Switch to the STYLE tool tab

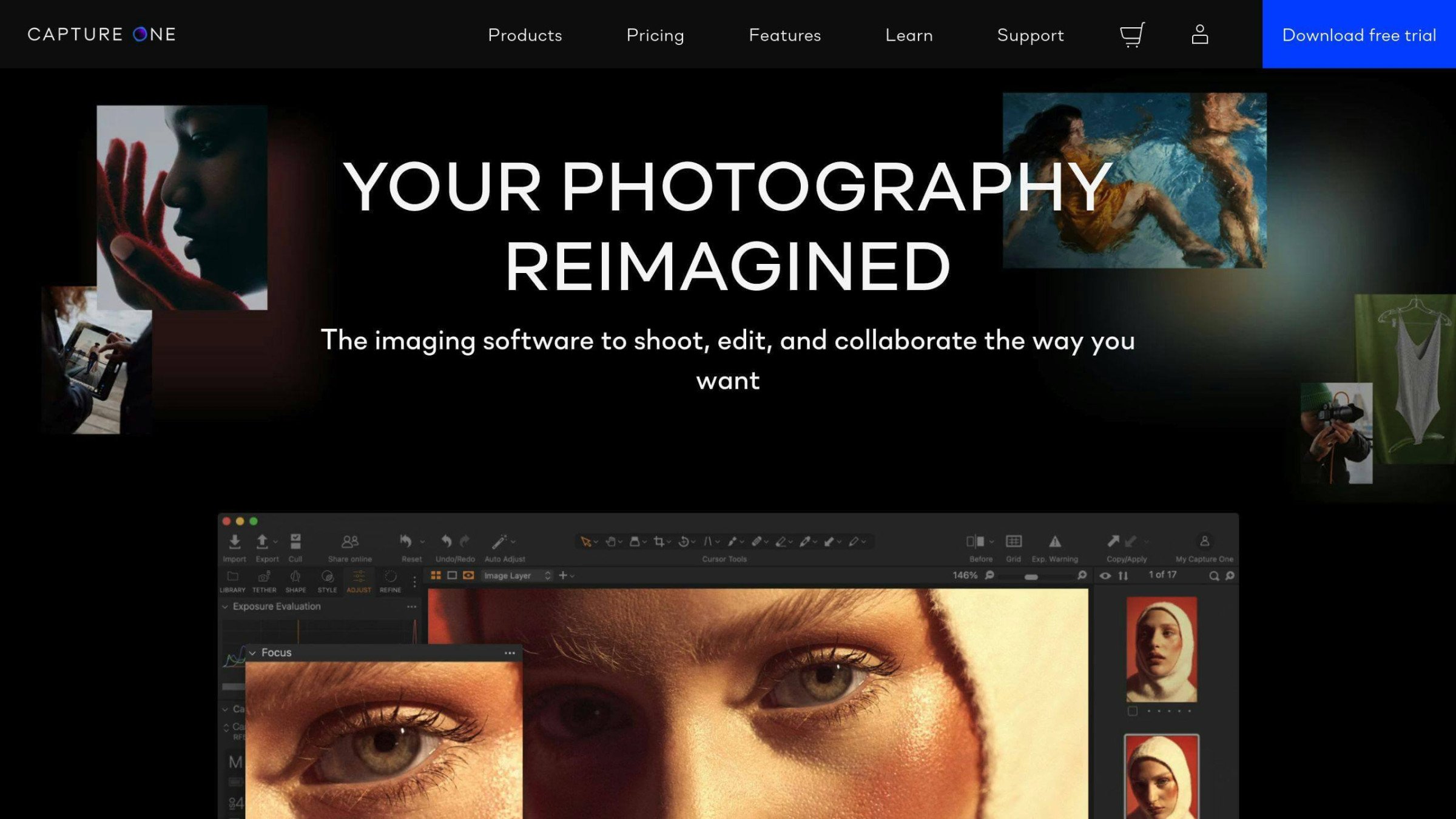tap(327, 581)
